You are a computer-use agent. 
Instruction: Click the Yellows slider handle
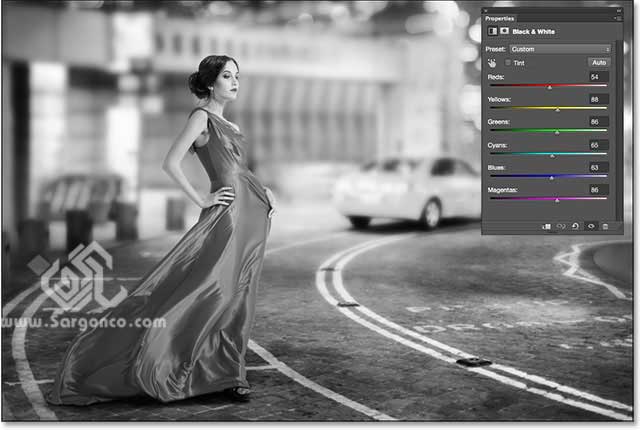(x=557, y=110)
